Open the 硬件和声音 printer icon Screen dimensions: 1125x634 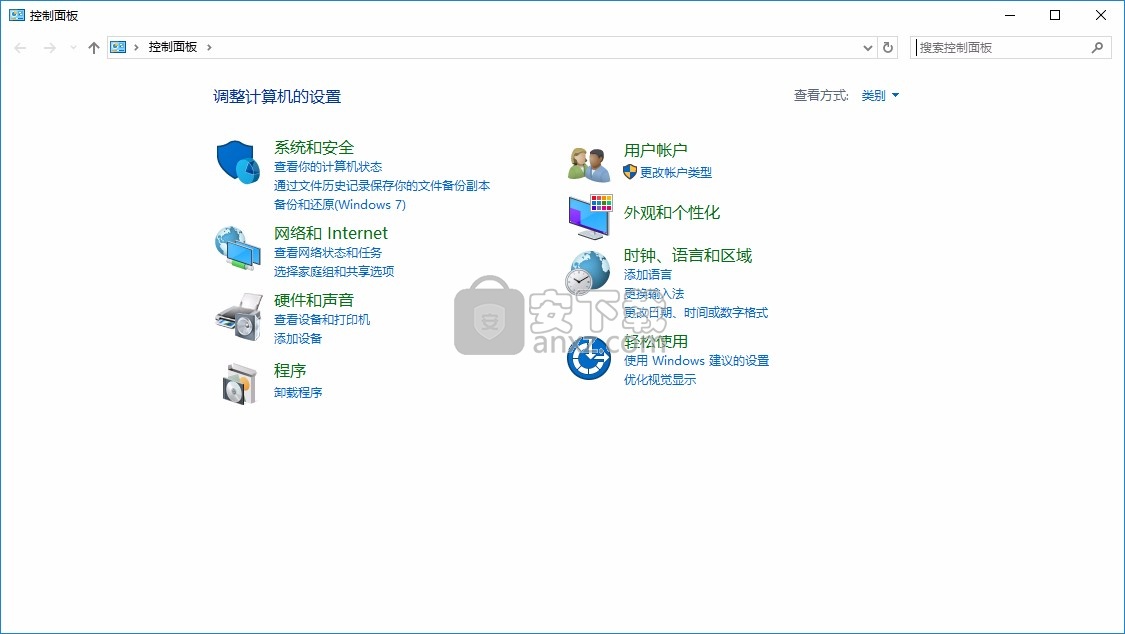click(x=239, y=316)
